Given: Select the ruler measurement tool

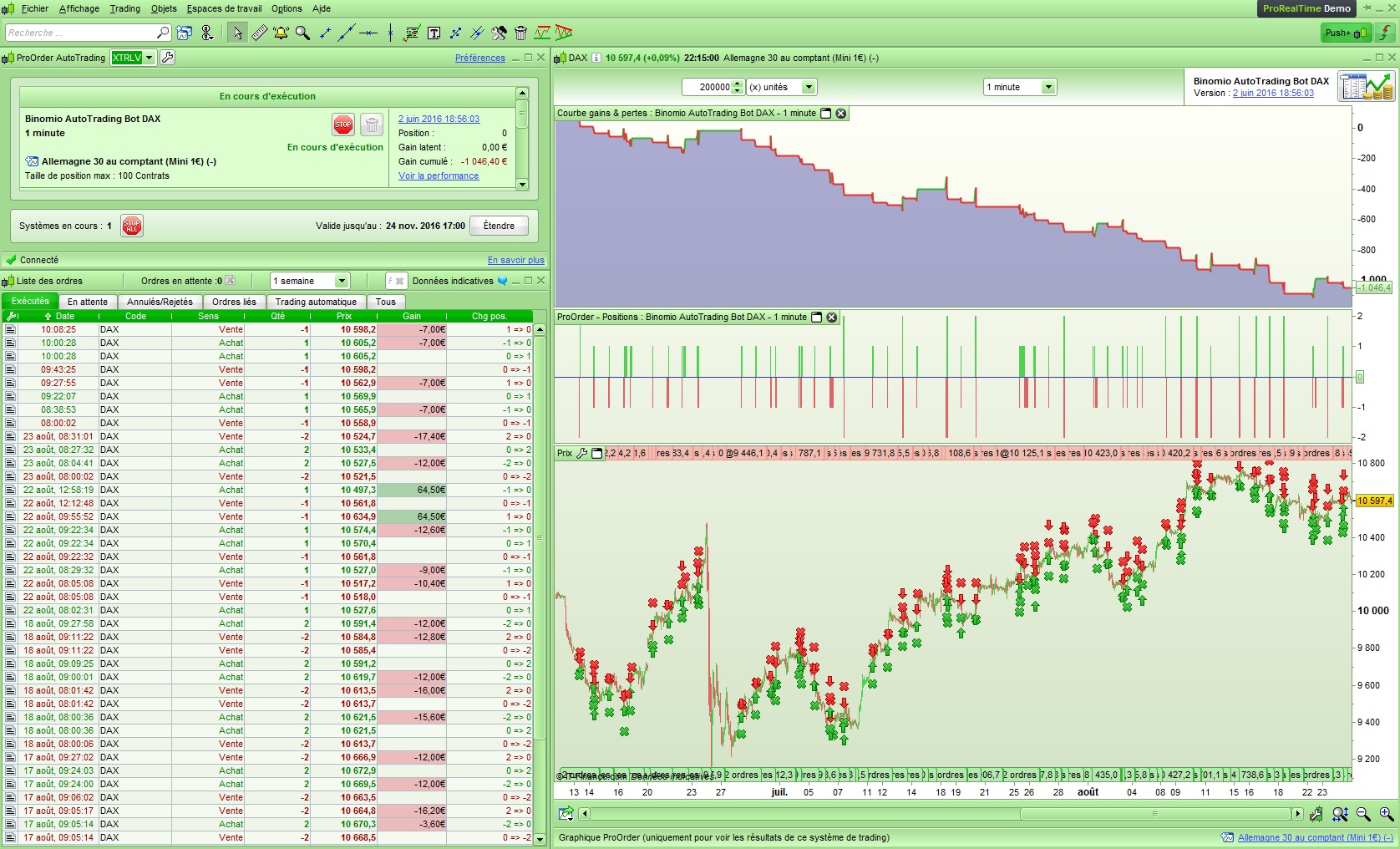Looking at the screenshot, I should click(260, 33).
